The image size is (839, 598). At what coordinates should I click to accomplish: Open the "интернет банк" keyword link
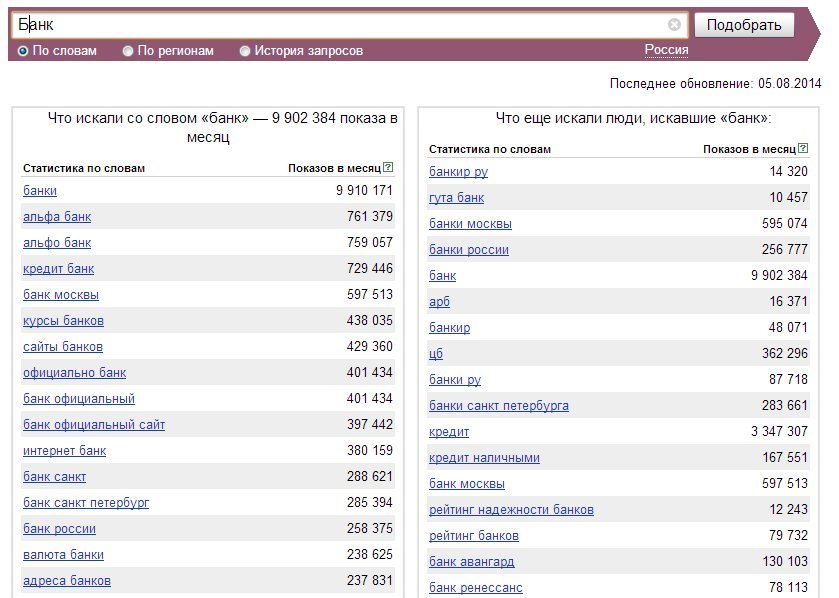point(64,451)
